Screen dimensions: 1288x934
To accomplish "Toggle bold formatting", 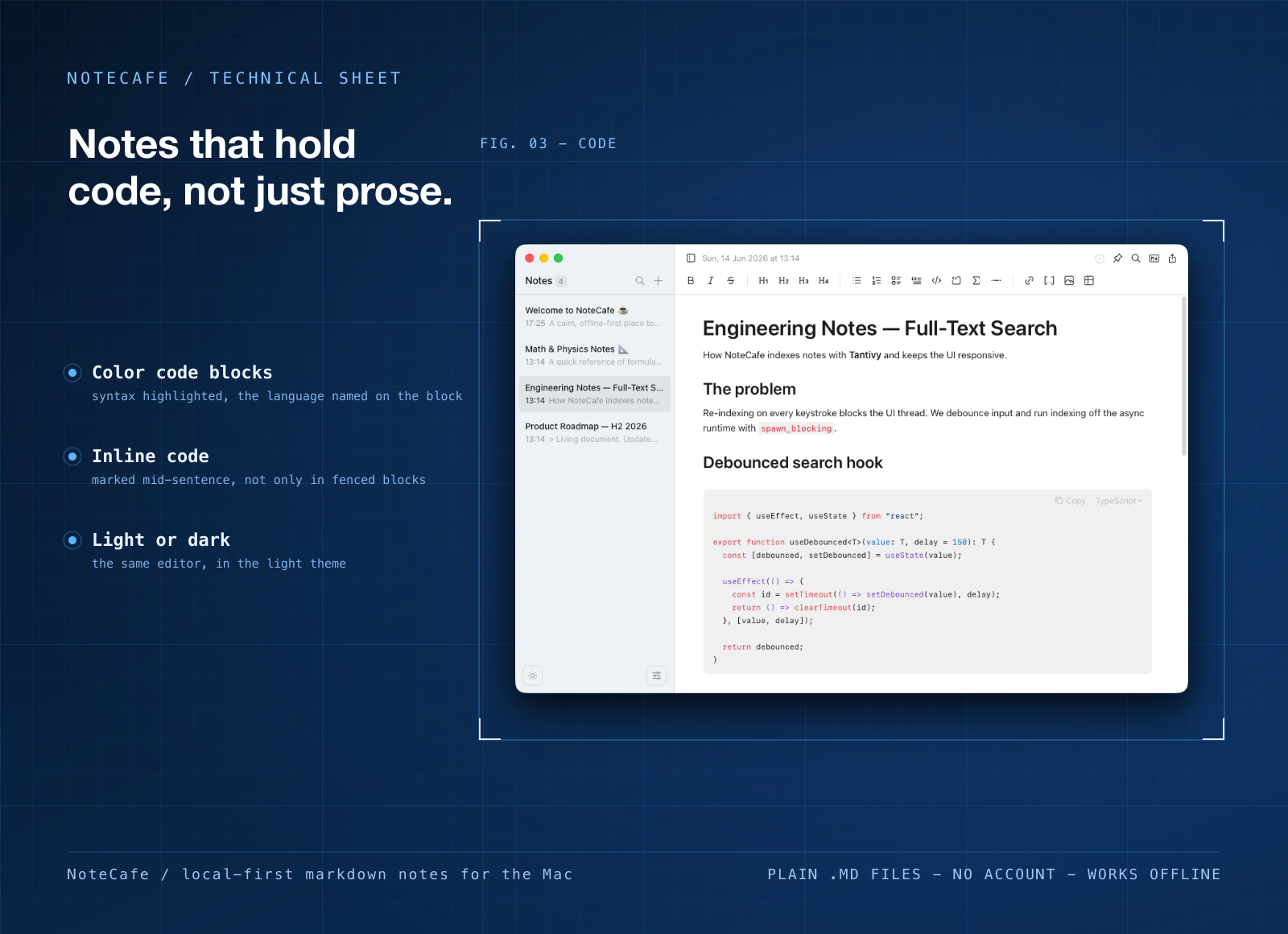I will pyautogui.click(x=691, y=281).
